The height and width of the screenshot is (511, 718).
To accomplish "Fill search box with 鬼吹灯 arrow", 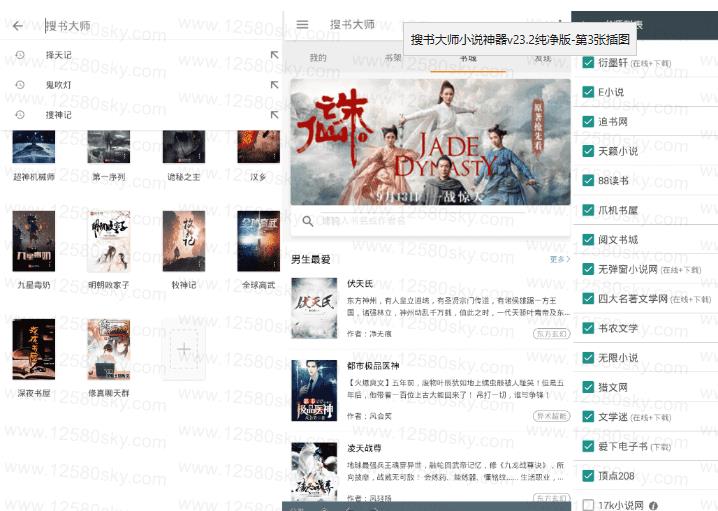I will coord(274,85).
